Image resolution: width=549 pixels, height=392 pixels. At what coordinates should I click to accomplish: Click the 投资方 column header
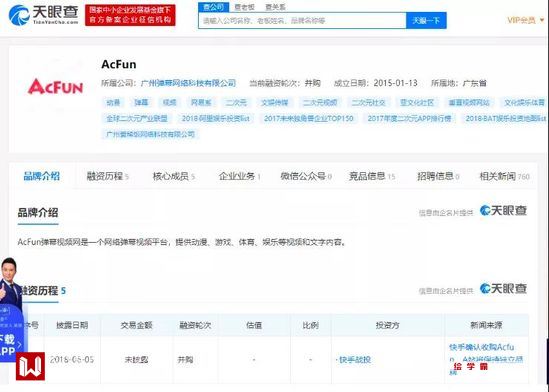point(388,325)
